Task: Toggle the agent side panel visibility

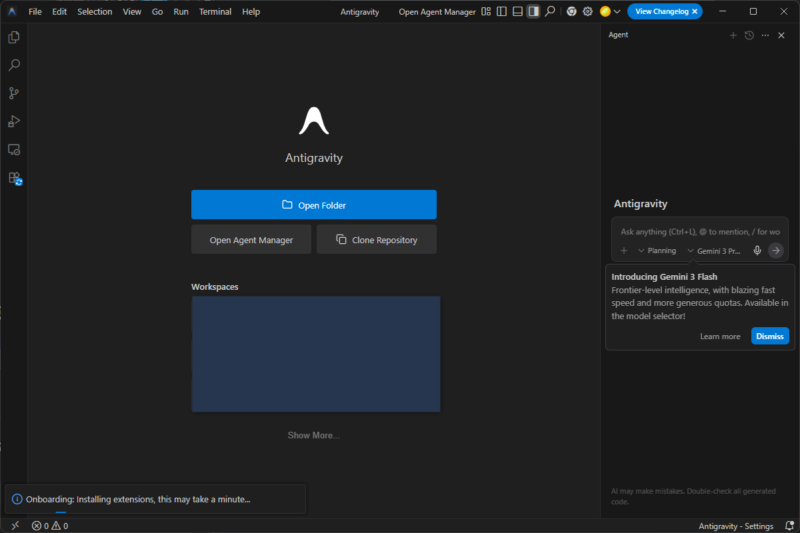Action: (x=533, y=12)
